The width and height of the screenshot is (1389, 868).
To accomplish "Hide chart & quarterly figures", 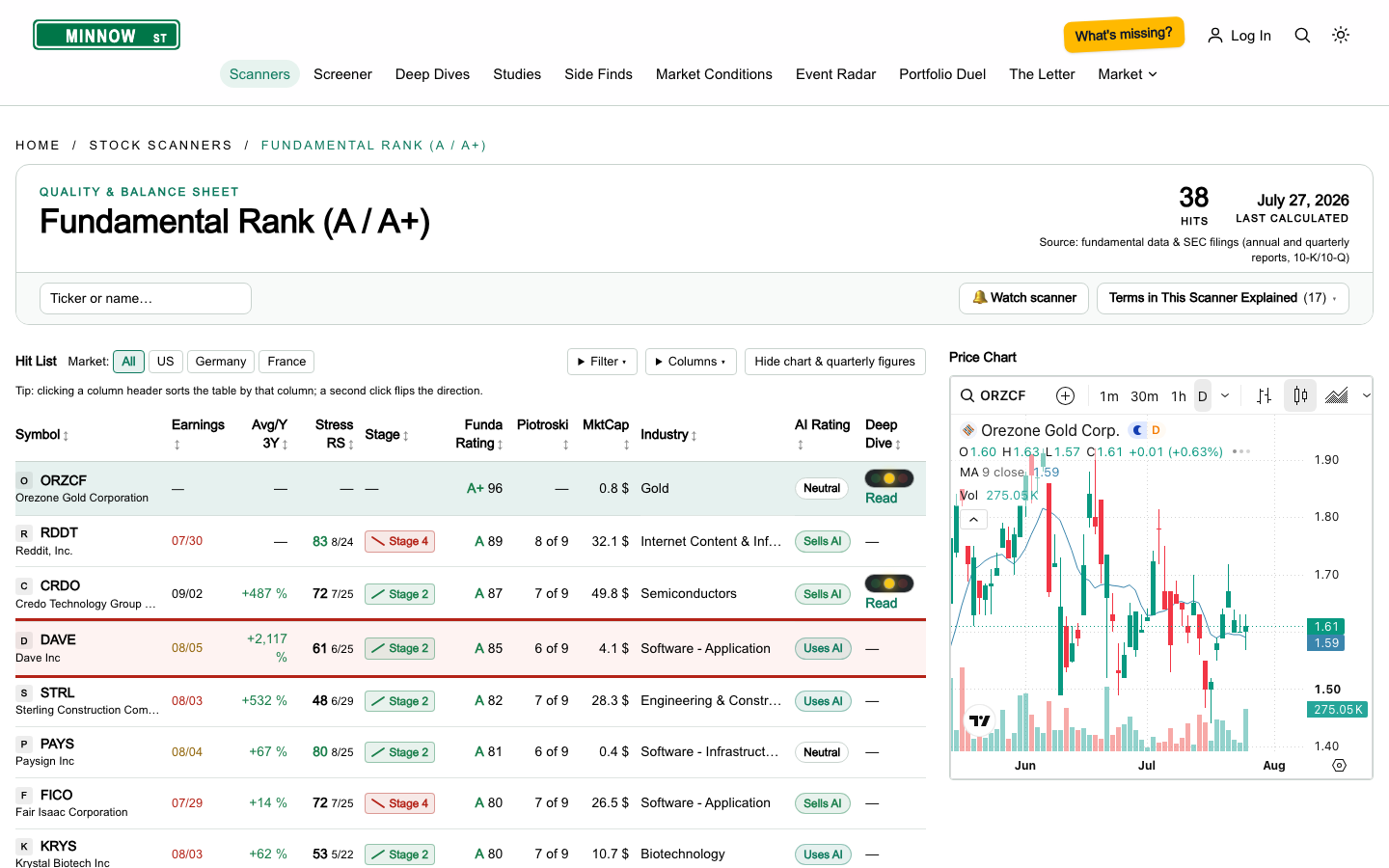I will click(x=834, y=362).
